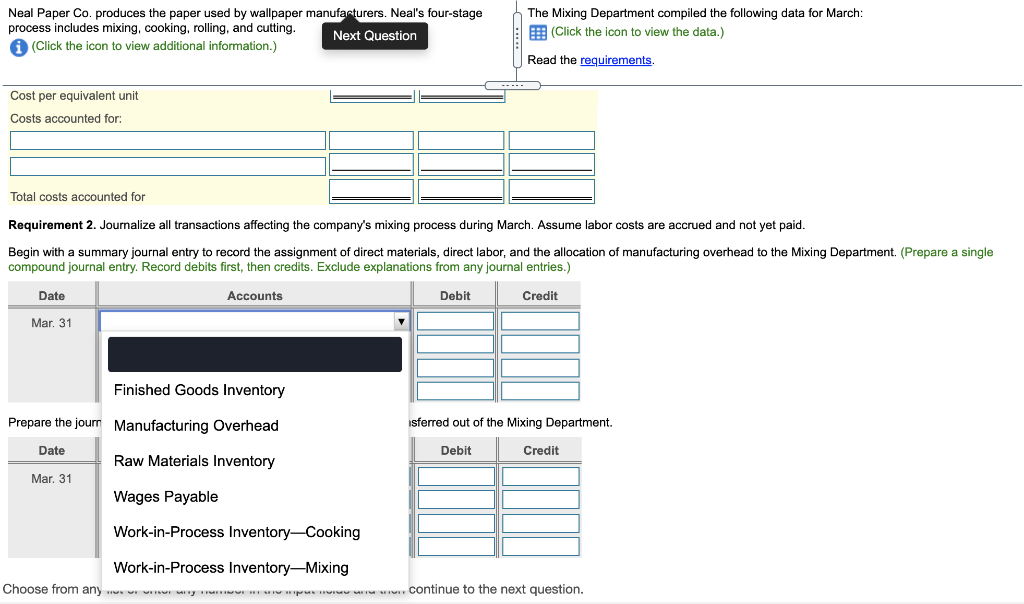Click first amount field of second costs-accounted row
This screenshot has width=1024, height=604.
tap(372, 165)
